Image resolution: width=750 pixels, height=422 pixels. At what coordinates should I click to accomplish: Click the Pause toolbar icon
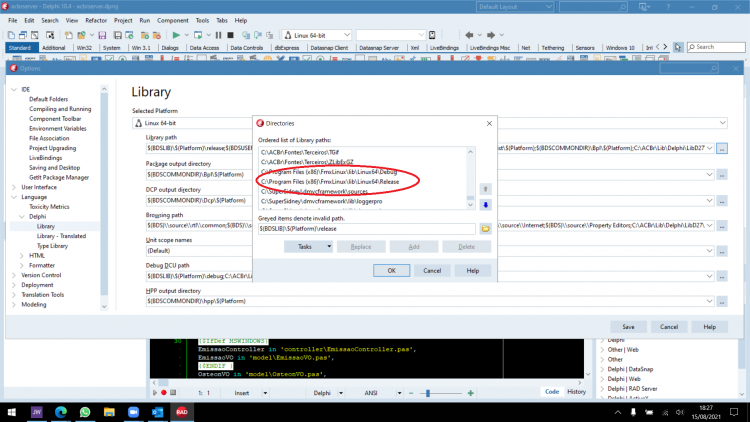219,35
